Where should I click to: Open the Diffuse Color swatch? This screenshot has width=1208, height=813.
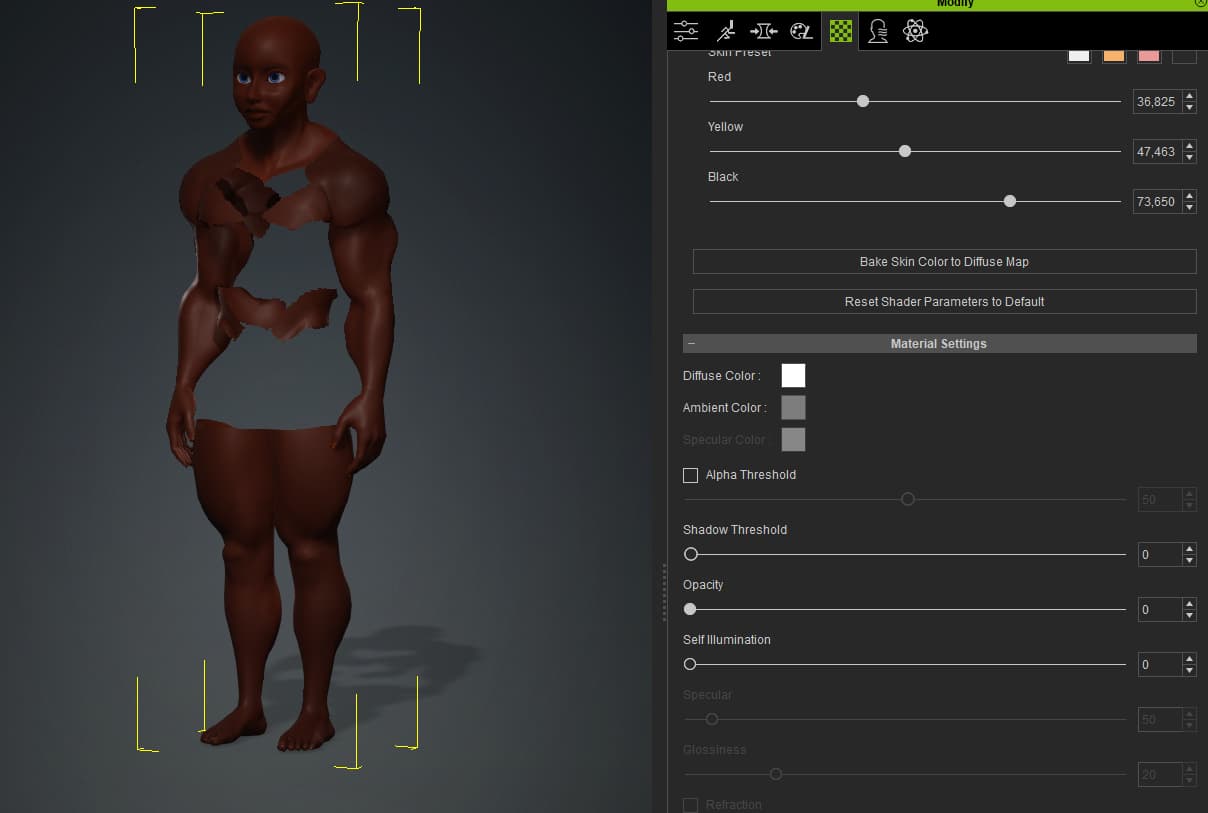coord(793,375)
